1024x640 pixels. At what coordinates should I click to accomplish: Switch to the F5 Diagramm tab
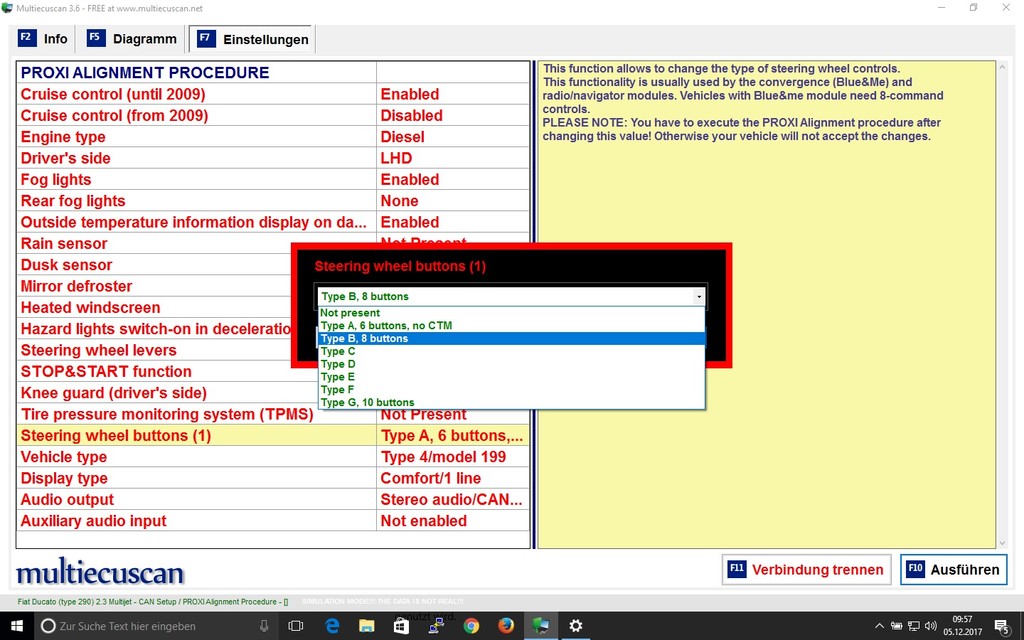(x=131, y=39)
